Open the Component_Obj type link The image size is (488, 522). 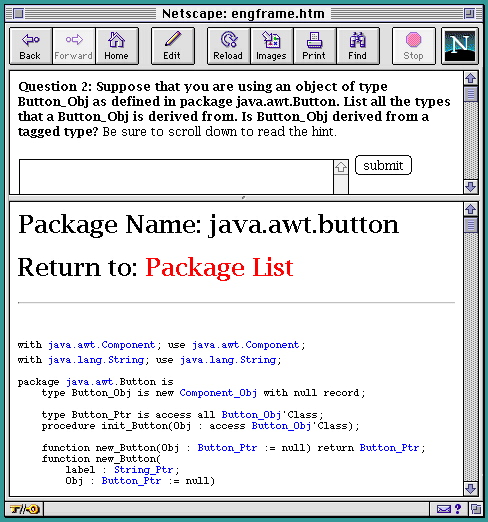pos(218,393)
